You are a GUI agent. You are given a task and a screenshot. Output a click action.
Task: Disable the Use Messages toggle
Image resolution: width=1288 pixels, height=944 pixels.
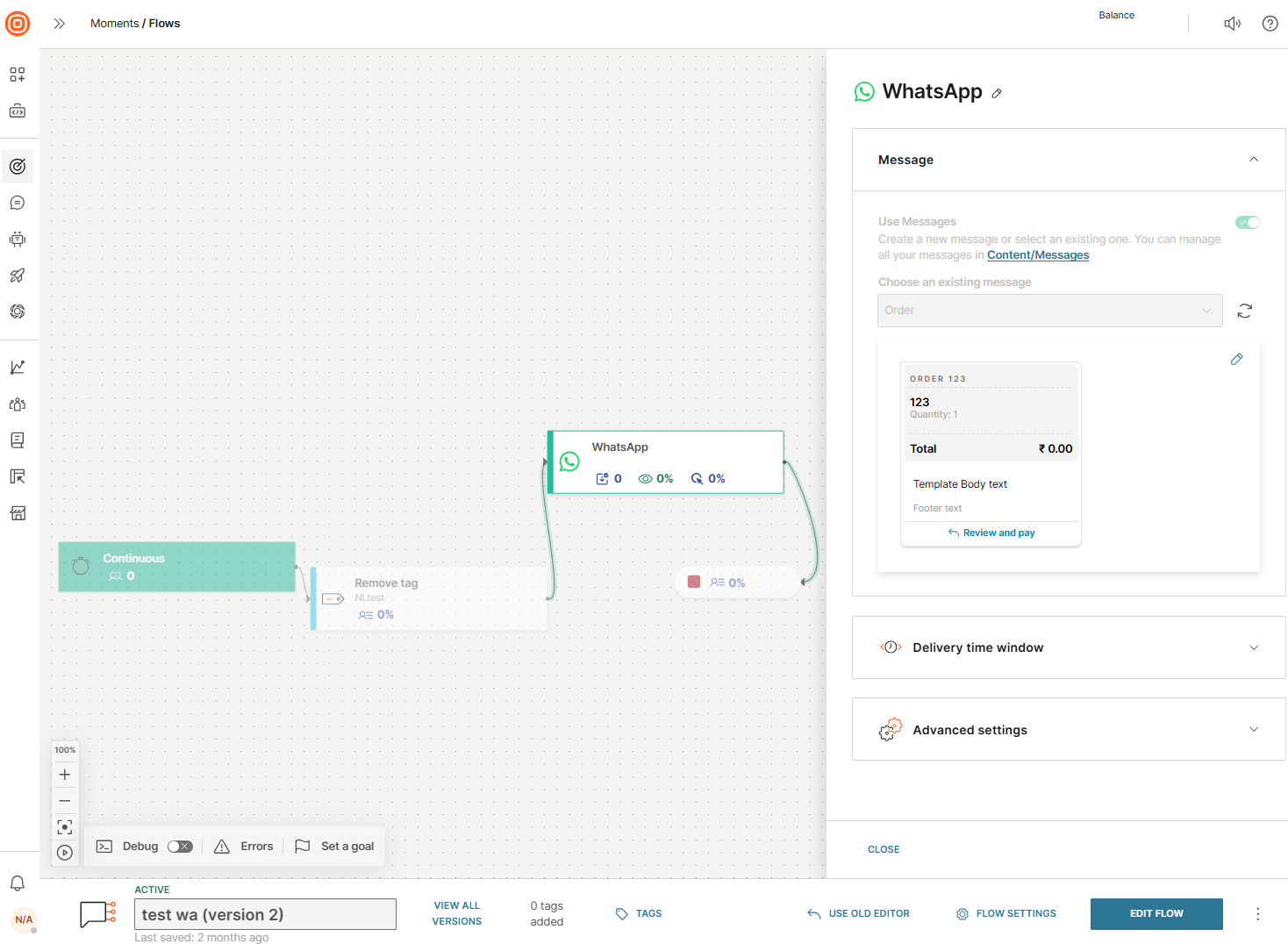[1247, 222]
